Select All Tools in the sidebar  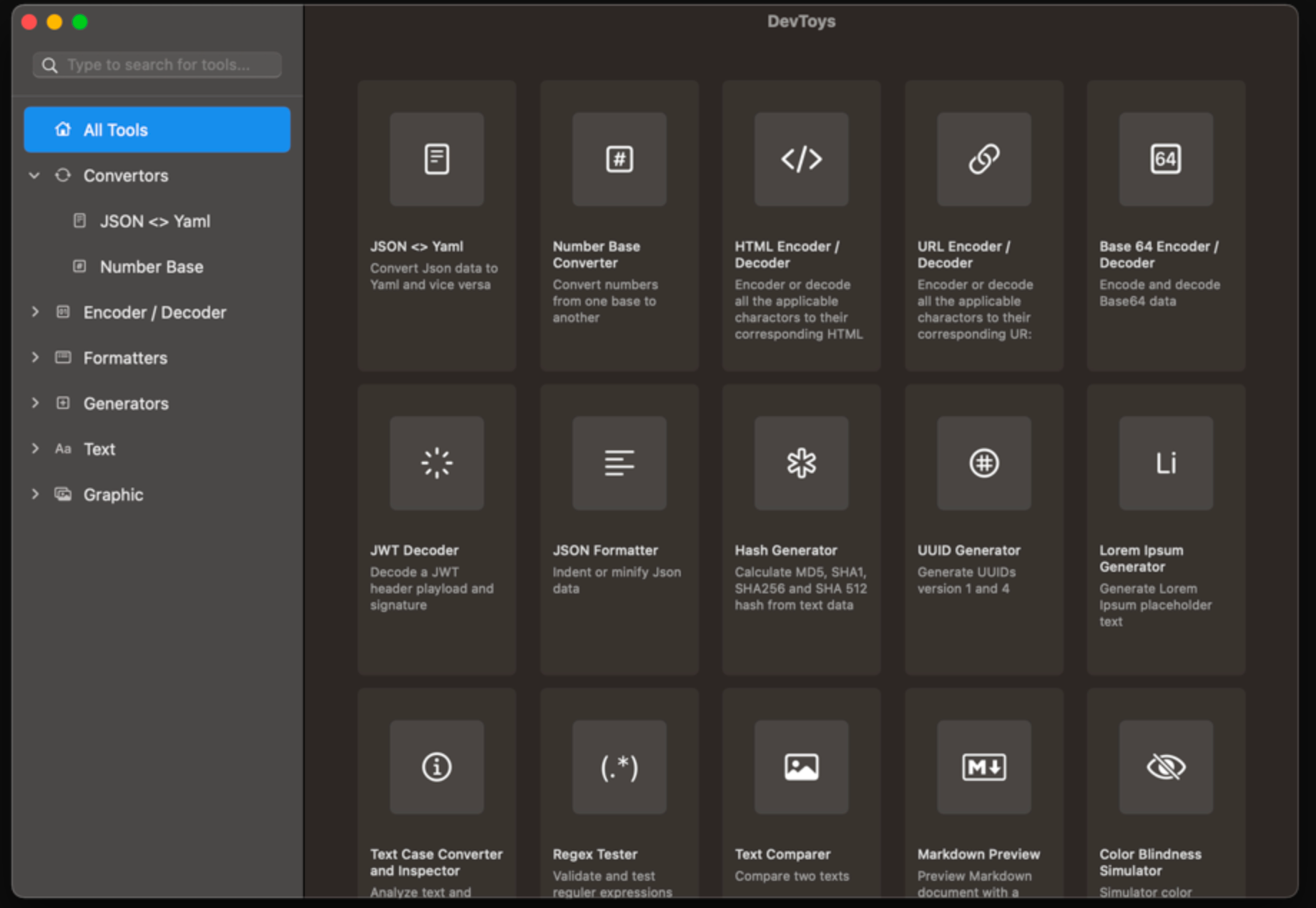157,129
